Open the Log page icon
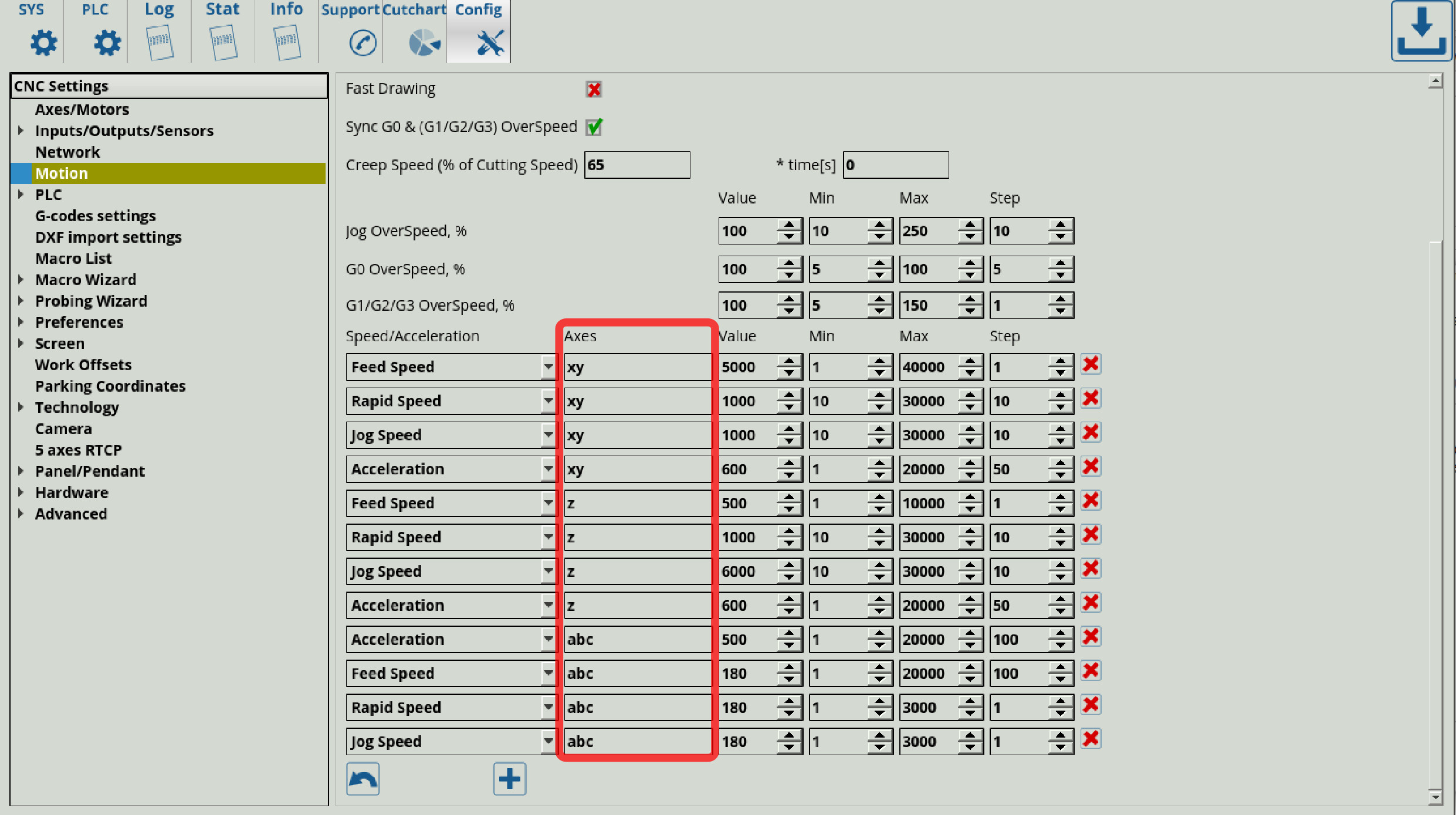 click(160, 43)
